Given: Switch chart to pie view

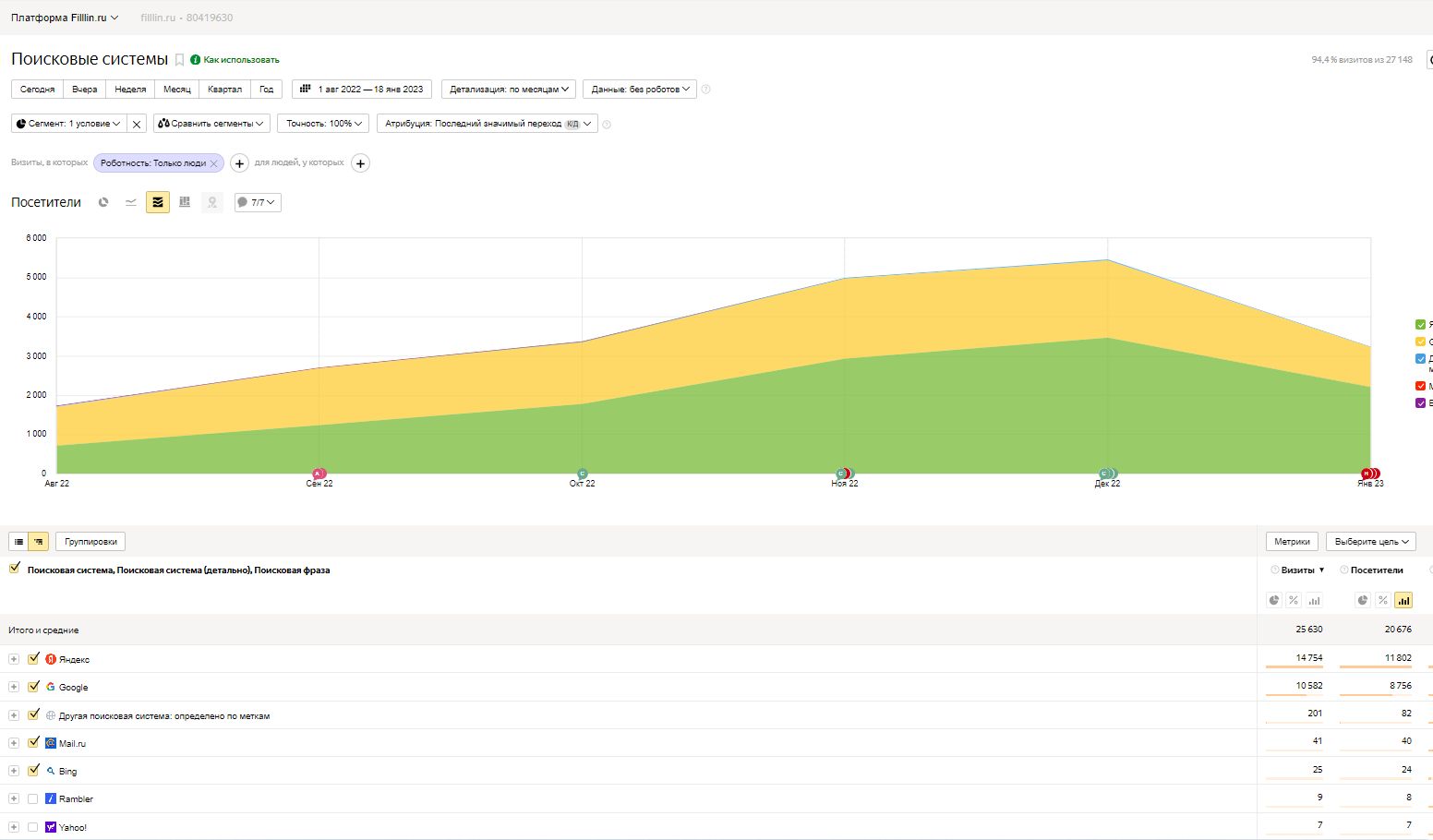Looking at the screenshot, I should tap(103, 202).
